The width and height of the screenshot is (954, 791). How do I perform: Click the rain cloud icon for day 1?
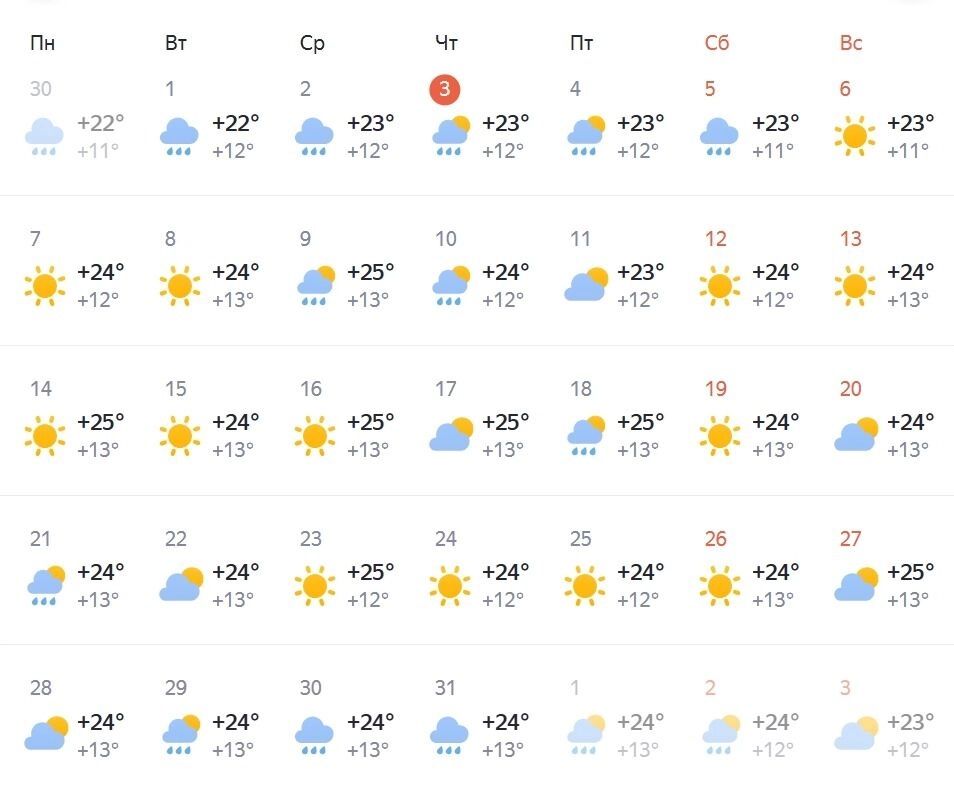pyautogui.click(x=179, y=136)
